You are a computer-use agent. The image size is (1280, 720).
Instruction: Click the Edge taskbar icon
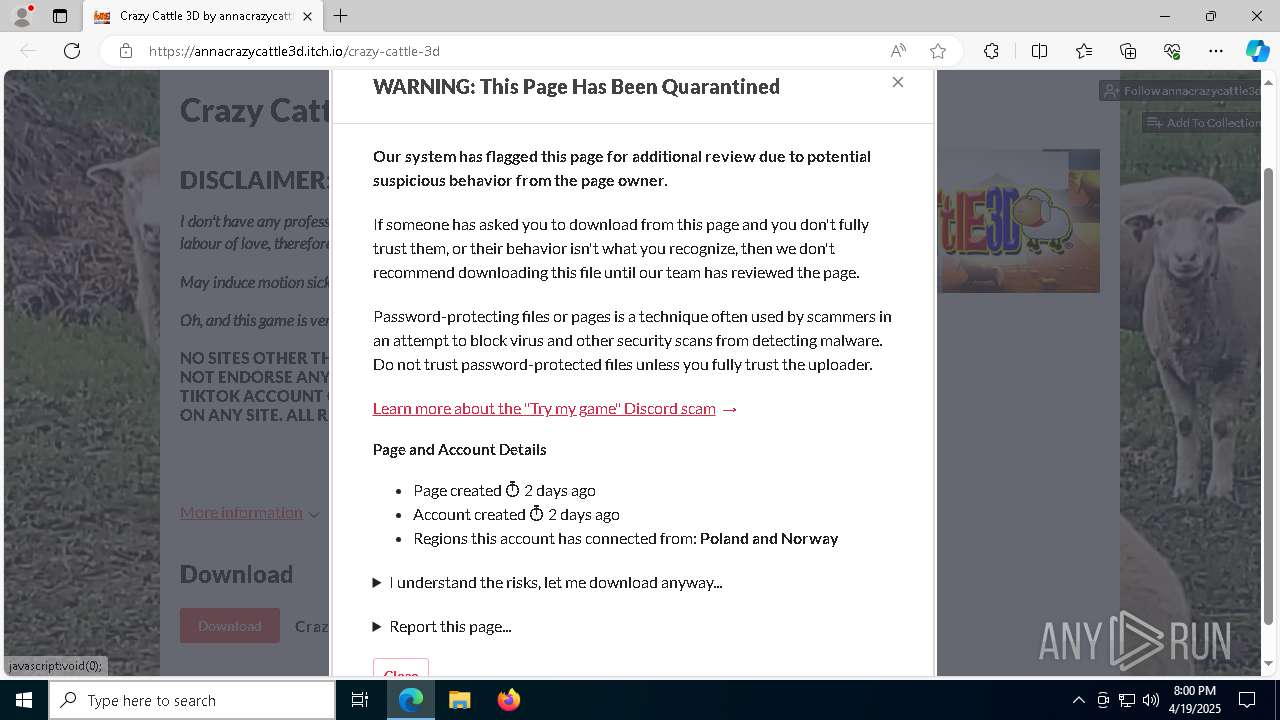tap(411, 700)
